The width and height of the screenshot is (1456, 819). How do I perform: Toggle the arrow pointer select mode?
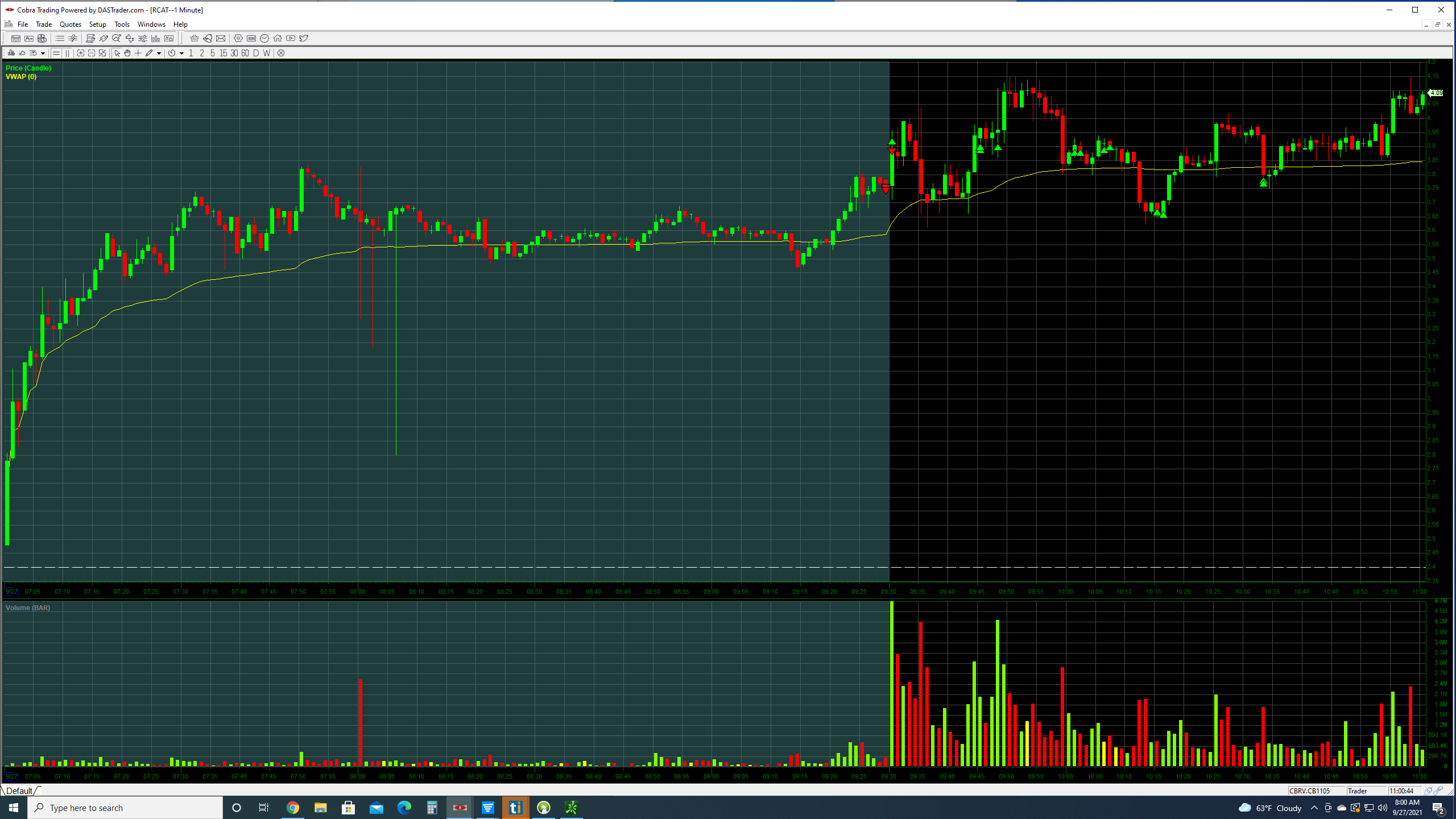pos(117,53)
